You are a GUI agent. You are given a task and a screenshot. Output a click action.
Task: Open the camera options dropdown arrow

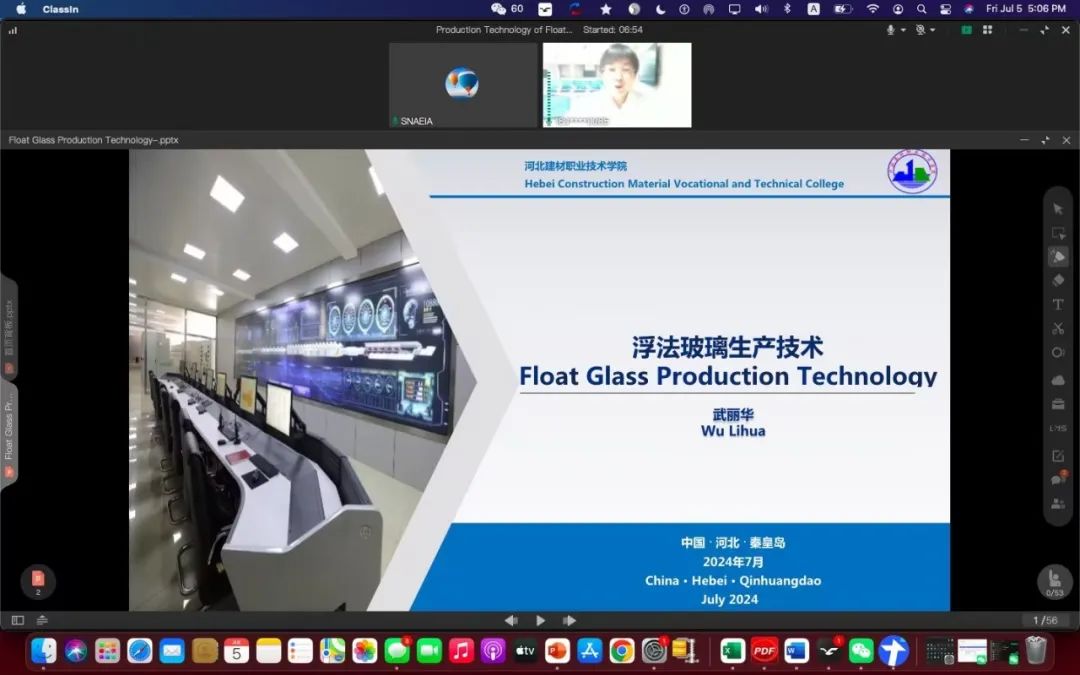tap(933, 30)
